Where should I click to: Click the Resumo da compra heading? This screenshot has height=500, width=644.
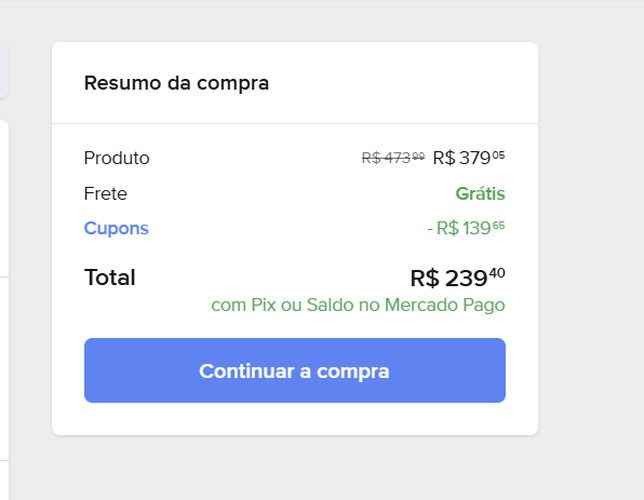coord(176,83)
